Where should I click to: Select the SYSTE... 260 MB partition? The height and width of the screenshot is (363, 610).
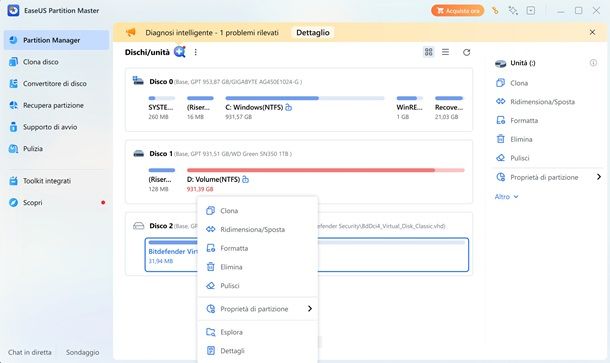pos(161,108)
